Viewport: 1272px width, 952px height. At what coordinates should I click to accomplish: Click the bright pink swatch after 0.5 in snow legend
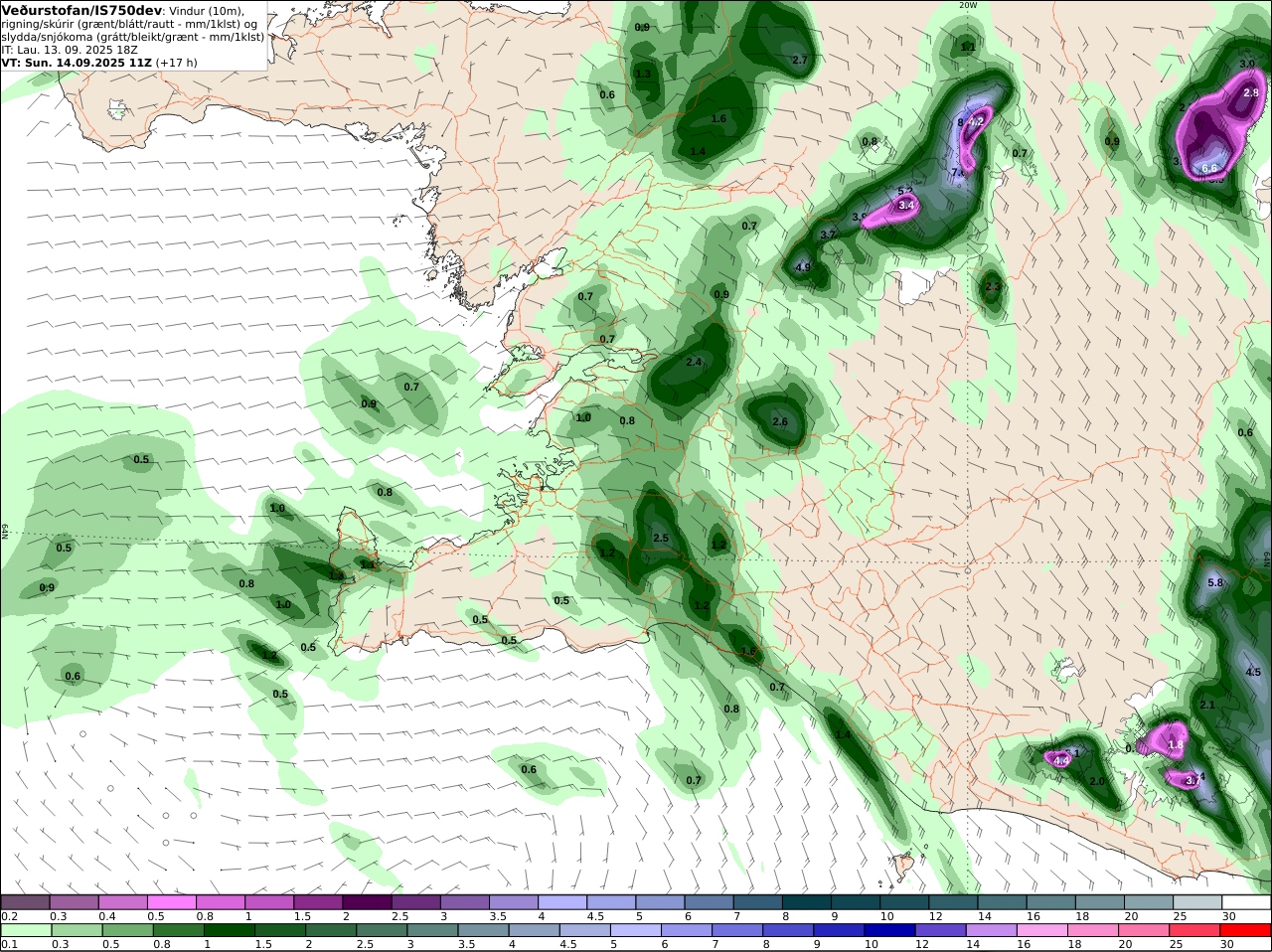[x=172, y=902]
